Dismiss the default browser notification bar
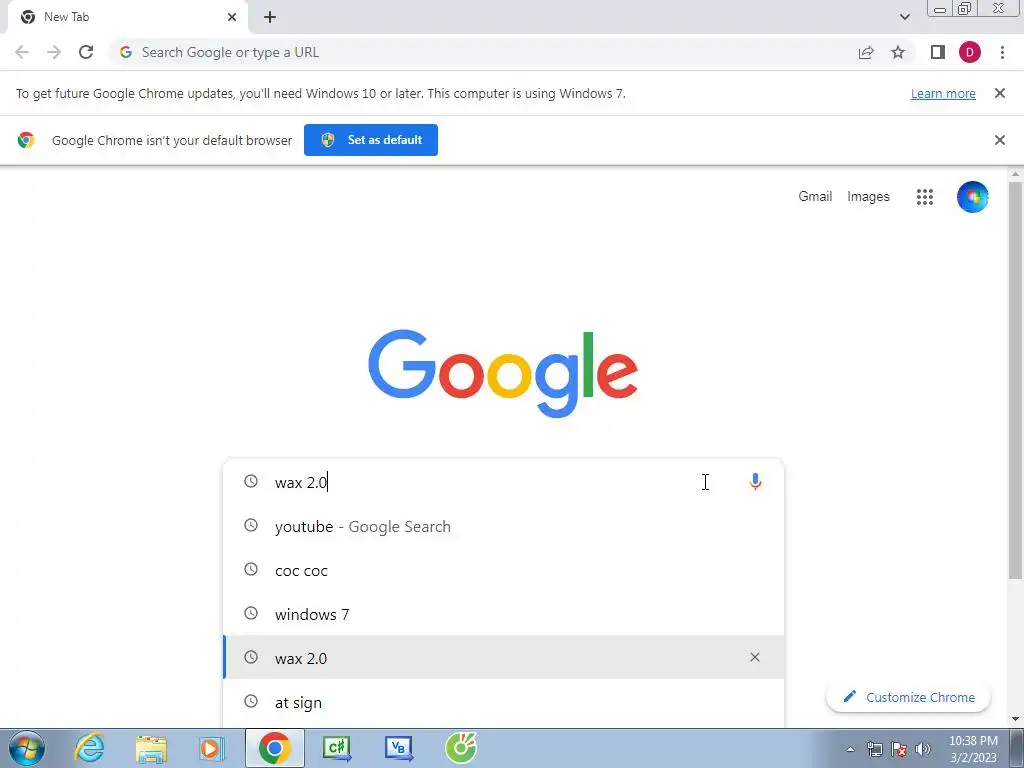The image size is (1024, 768). (1000, 140)
